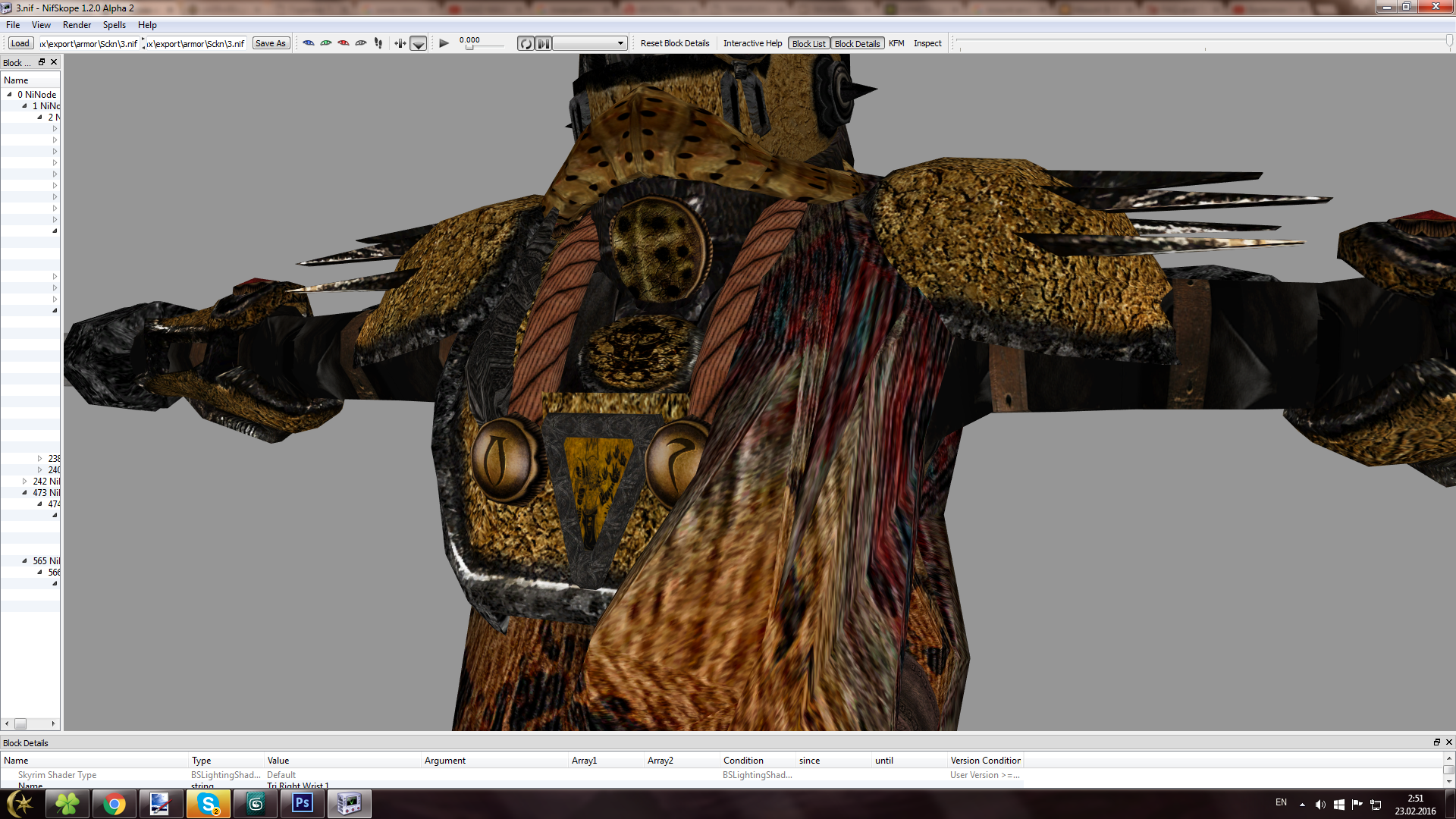Collapse the 1 NiNode tree item
The width and height of the screenshot is (1456, 819).
coord(24,106)
